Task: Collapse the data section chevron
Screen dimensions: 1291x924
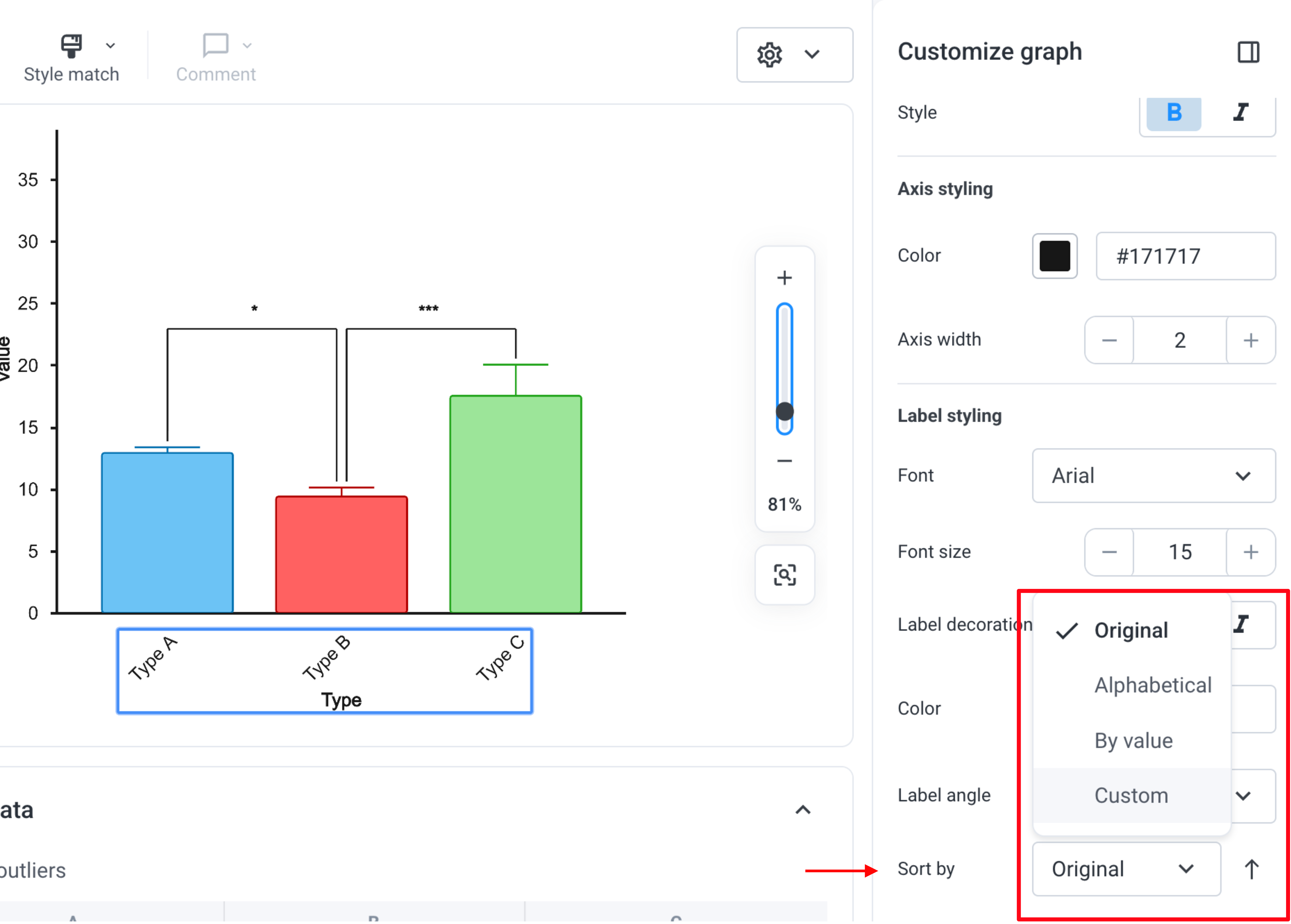Action: pyautogui.click(x=803, y=810)
